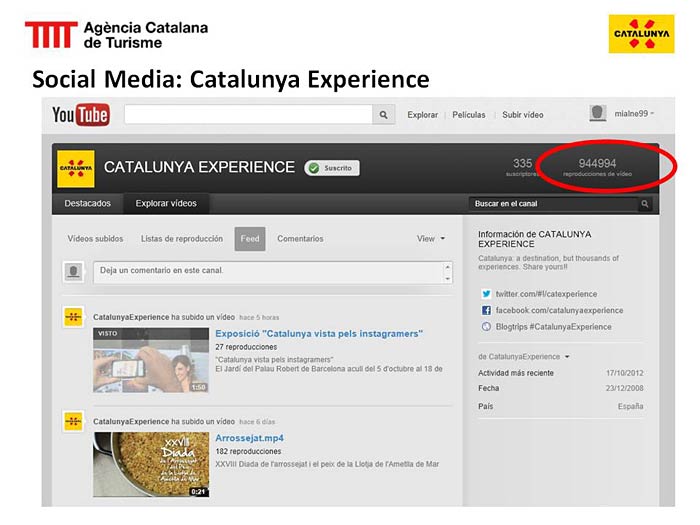
Task: Click the 182 reproducciones text
Action: [x=248, y=451]
